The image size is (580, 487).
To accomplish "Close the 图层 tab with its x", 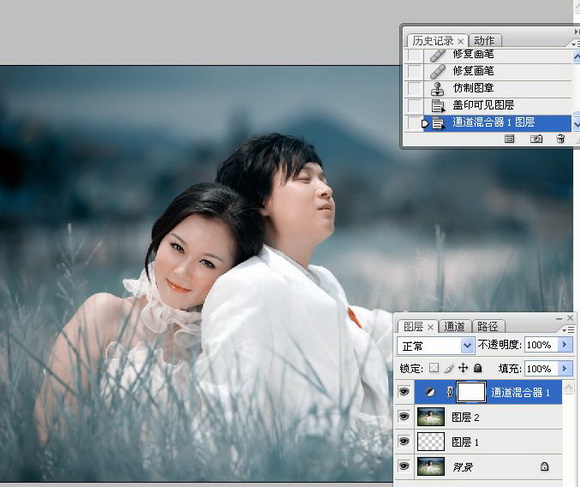I will click(x=430, y=328).
